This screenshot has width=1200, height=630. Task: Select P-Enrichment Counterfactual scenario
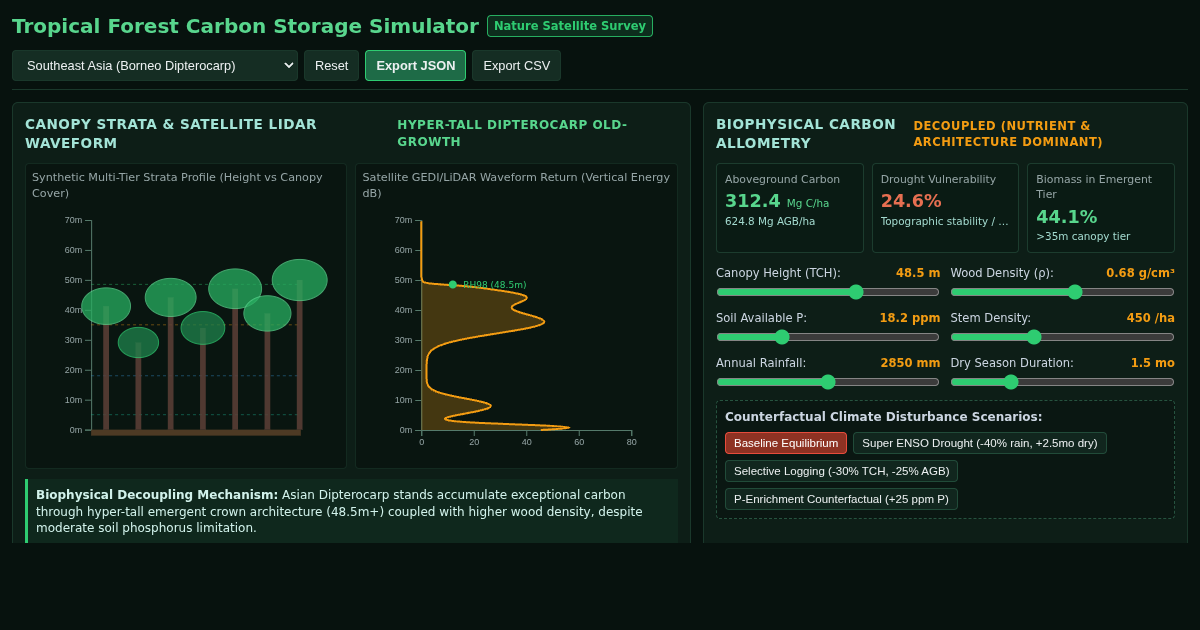pos(841,499)
